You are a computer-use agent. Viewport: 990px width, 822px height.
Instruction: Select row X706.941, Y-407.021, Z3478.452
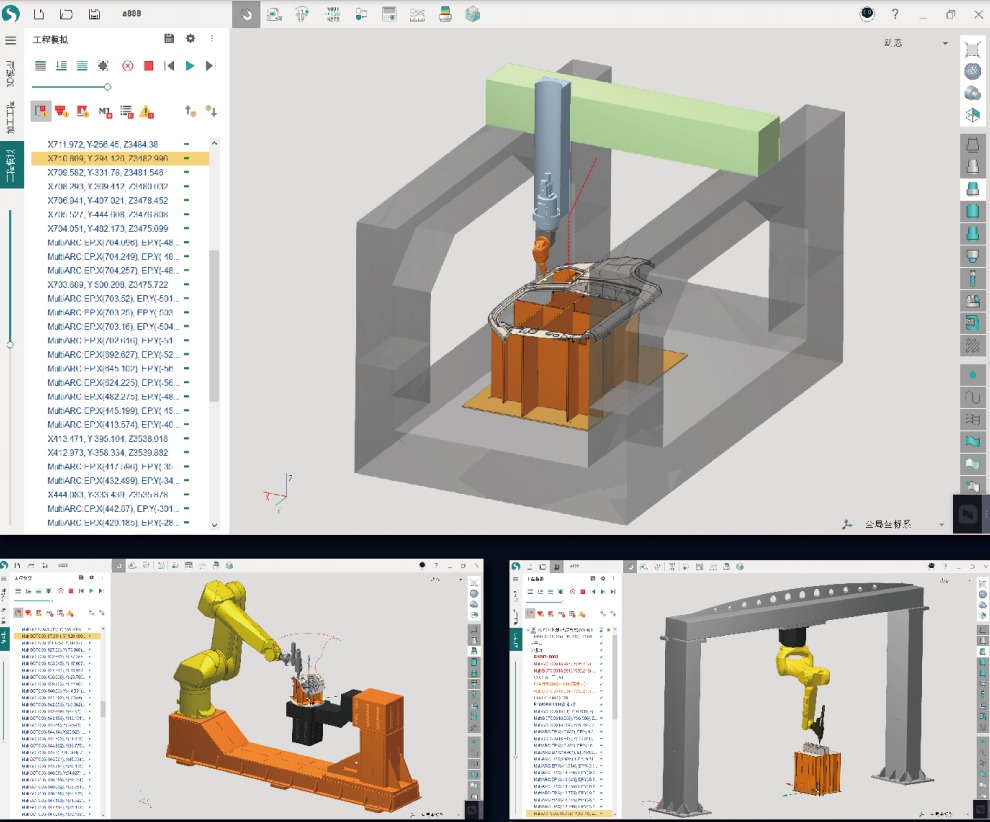(x=120, y=200)
